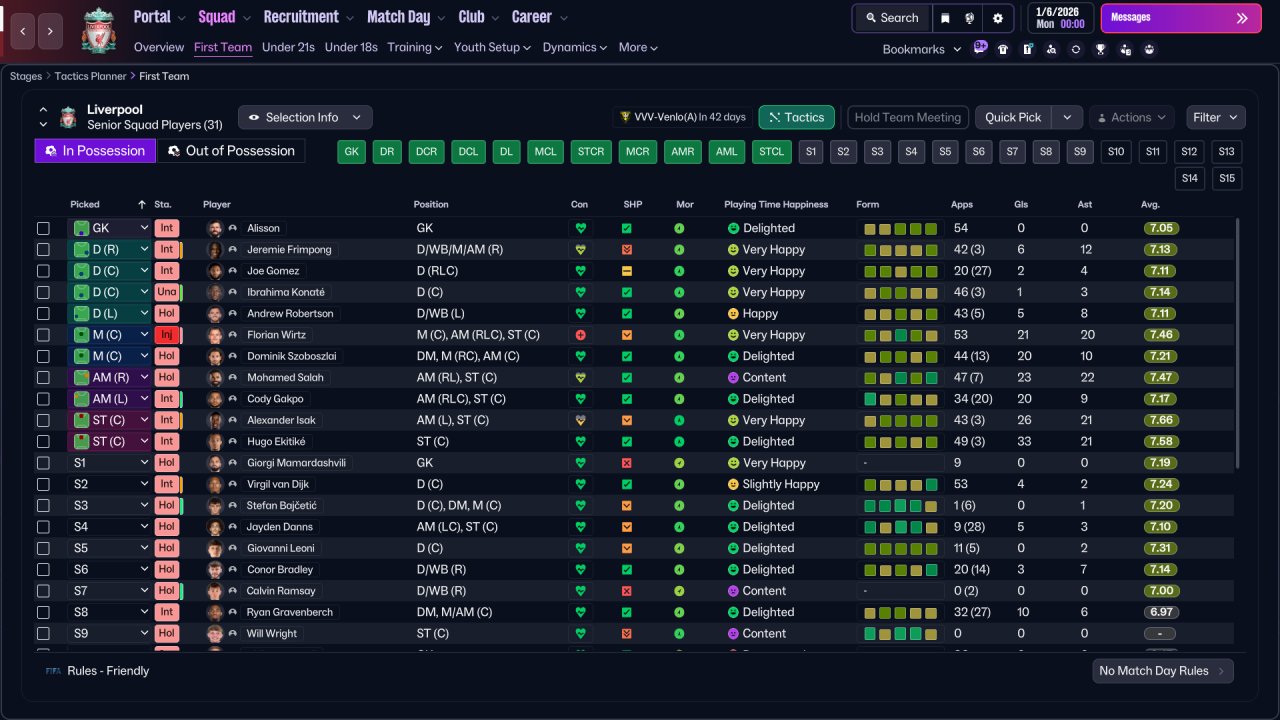Image resolution: width=1280 pixels, height=720 pixels.
Task: Switch to Out of Possession view
Action: coord(231,151)
